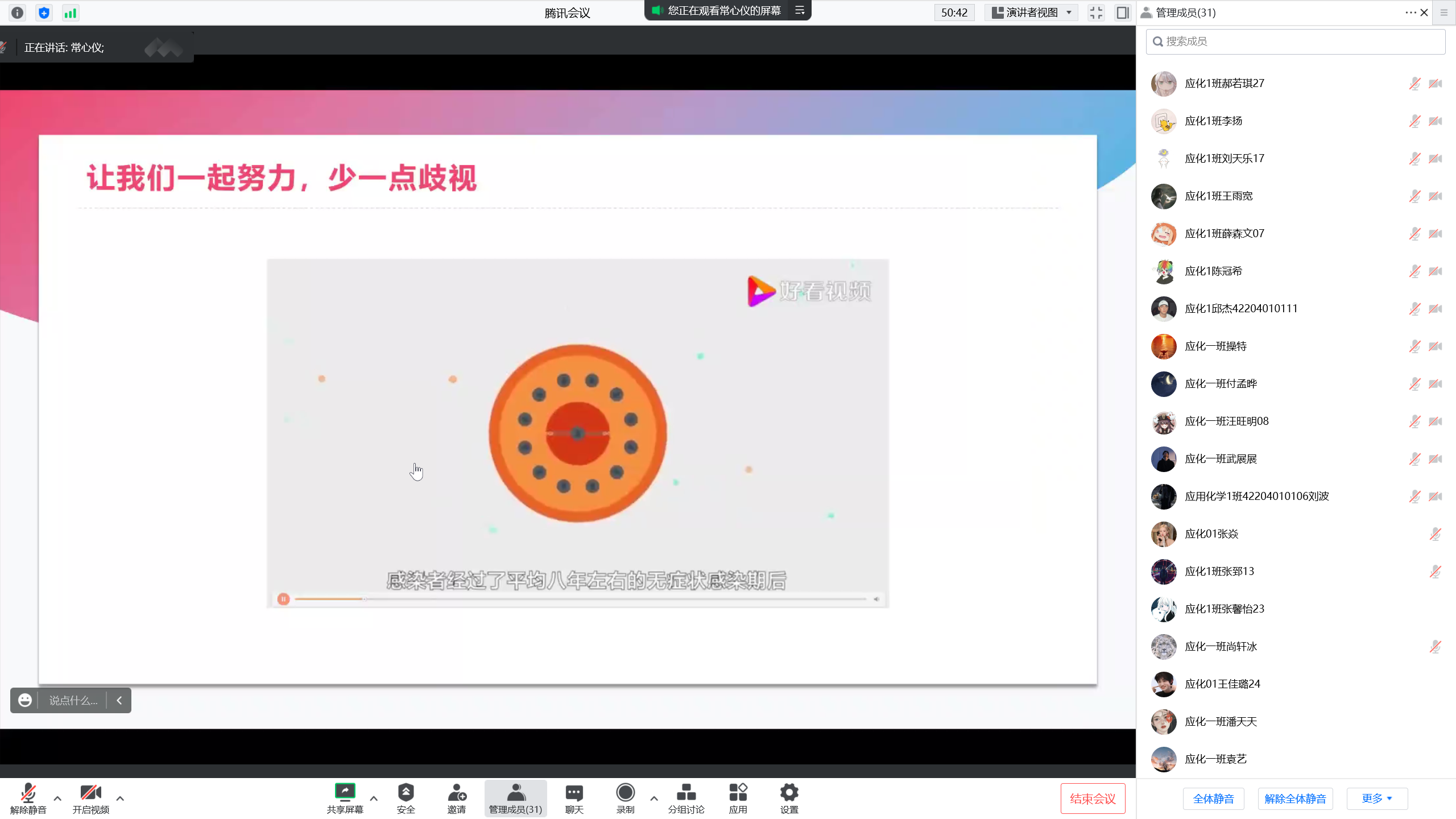Viewport: 1456px width, 819px height.
Task: Click the network signal status icon
Action: pos(70,13)
